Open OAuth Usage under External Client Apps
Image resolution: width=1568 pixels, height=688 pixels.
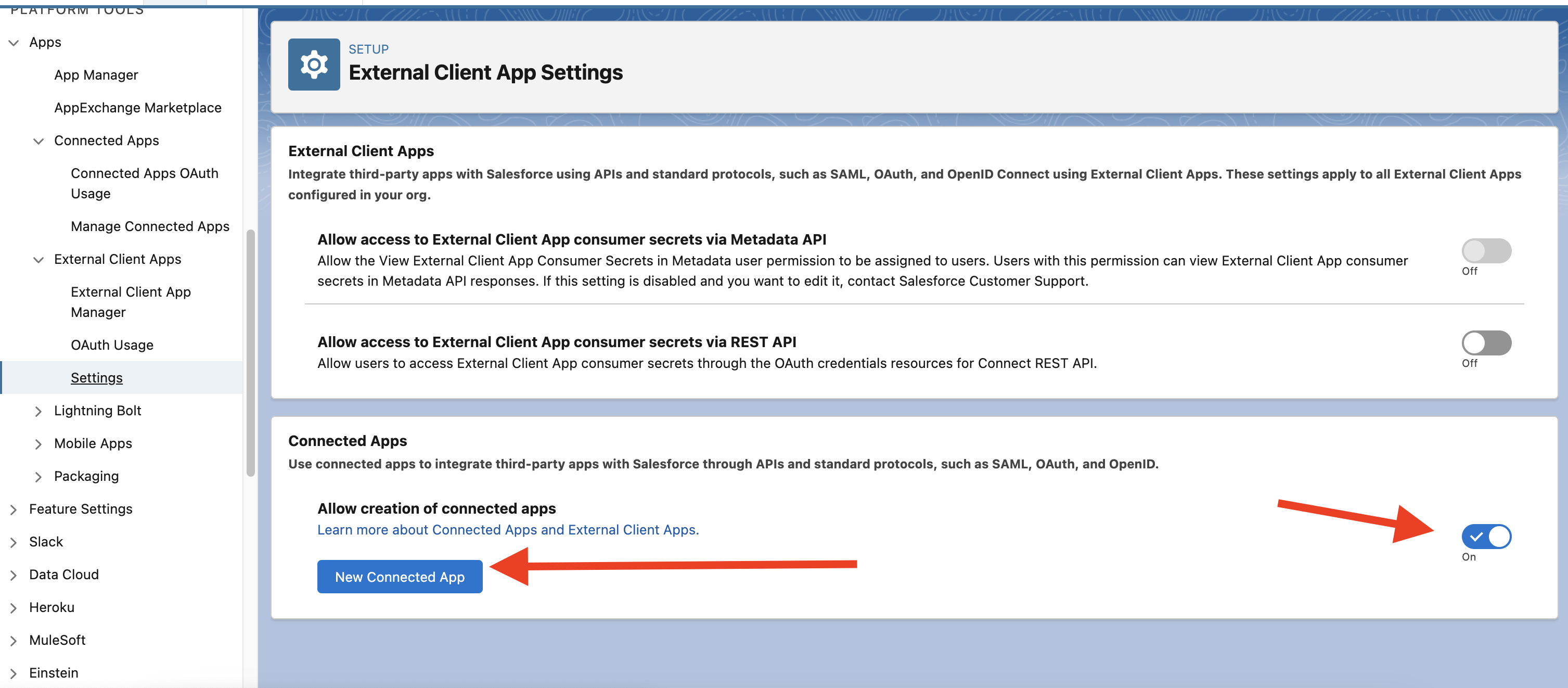(112, 345)
